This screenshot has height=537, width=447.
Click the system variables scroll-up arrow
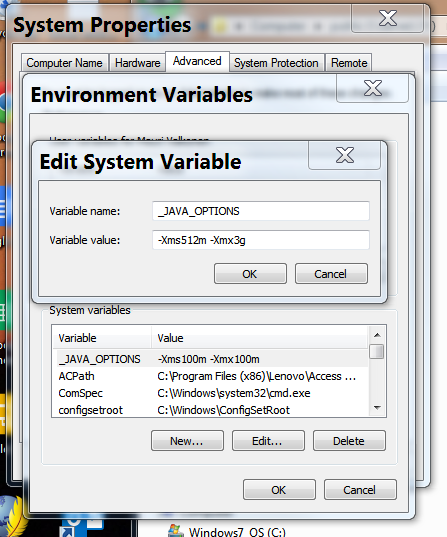click(377, 335)
